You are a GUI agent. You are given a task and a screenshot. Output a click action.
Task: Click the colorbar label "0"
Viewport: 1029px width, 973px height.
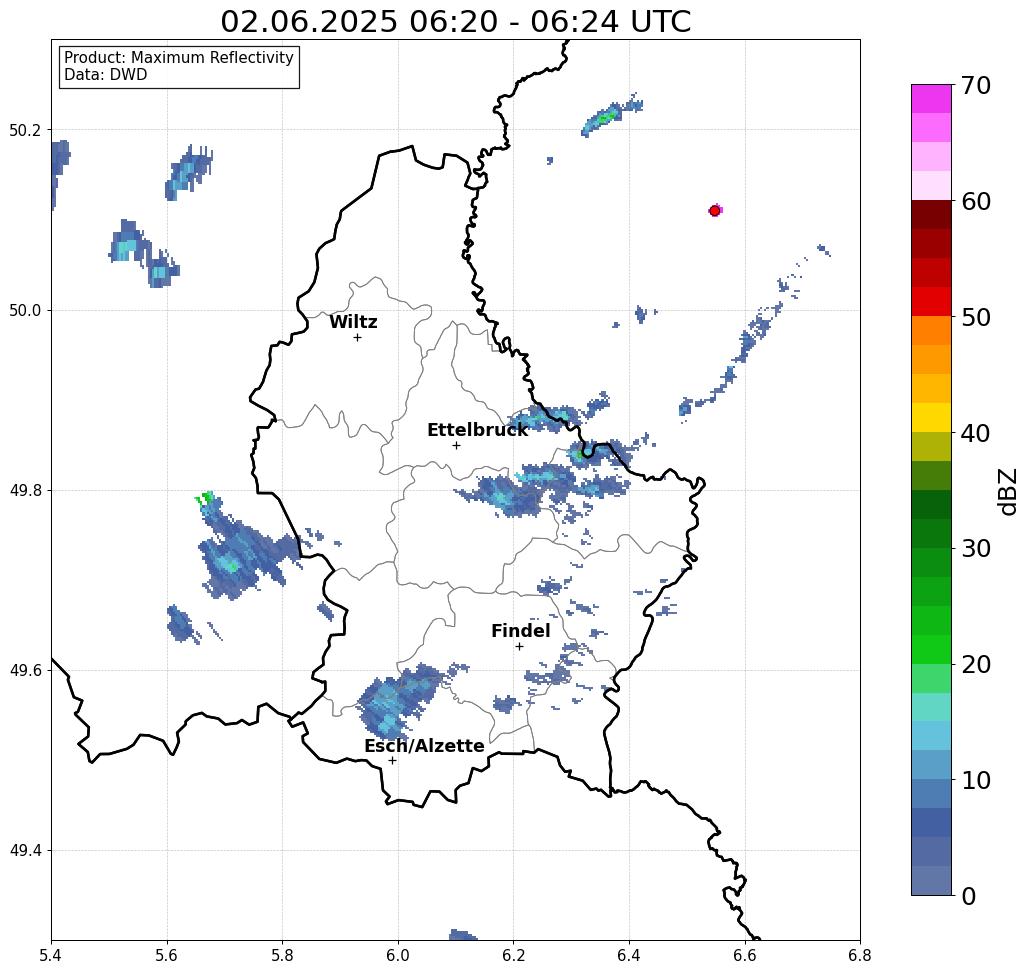tap(969, 896)
